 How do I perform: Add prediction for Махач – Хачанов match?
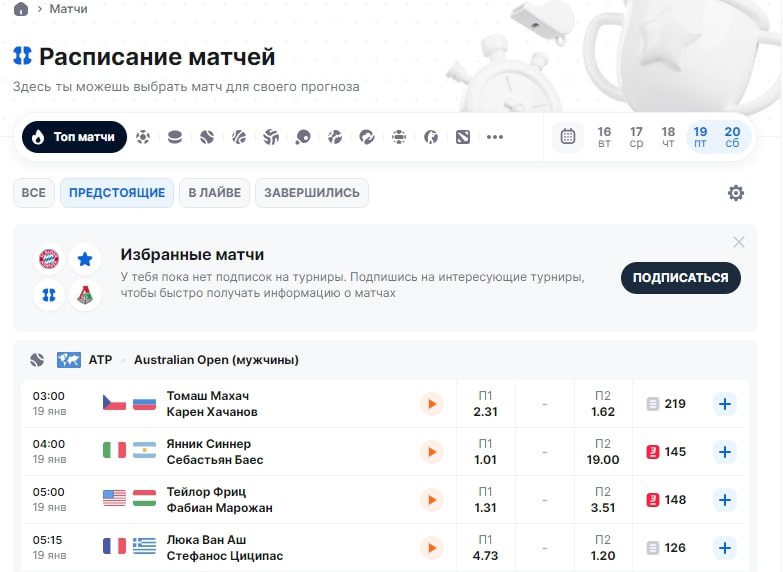[x=725, y=404]
